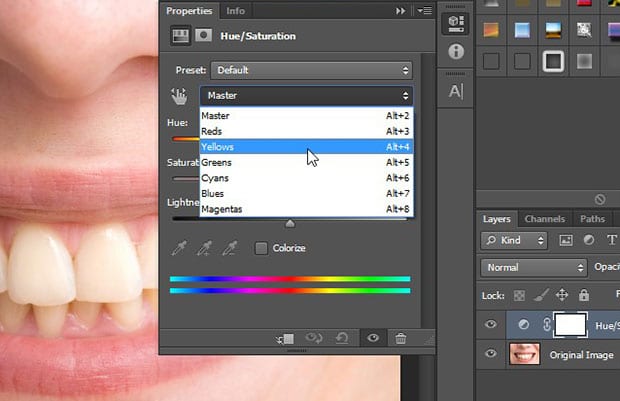The width and height of the screenshot is (620, 401).
Task: Filter layers by pixel layers icon
Action: (566, 240)
